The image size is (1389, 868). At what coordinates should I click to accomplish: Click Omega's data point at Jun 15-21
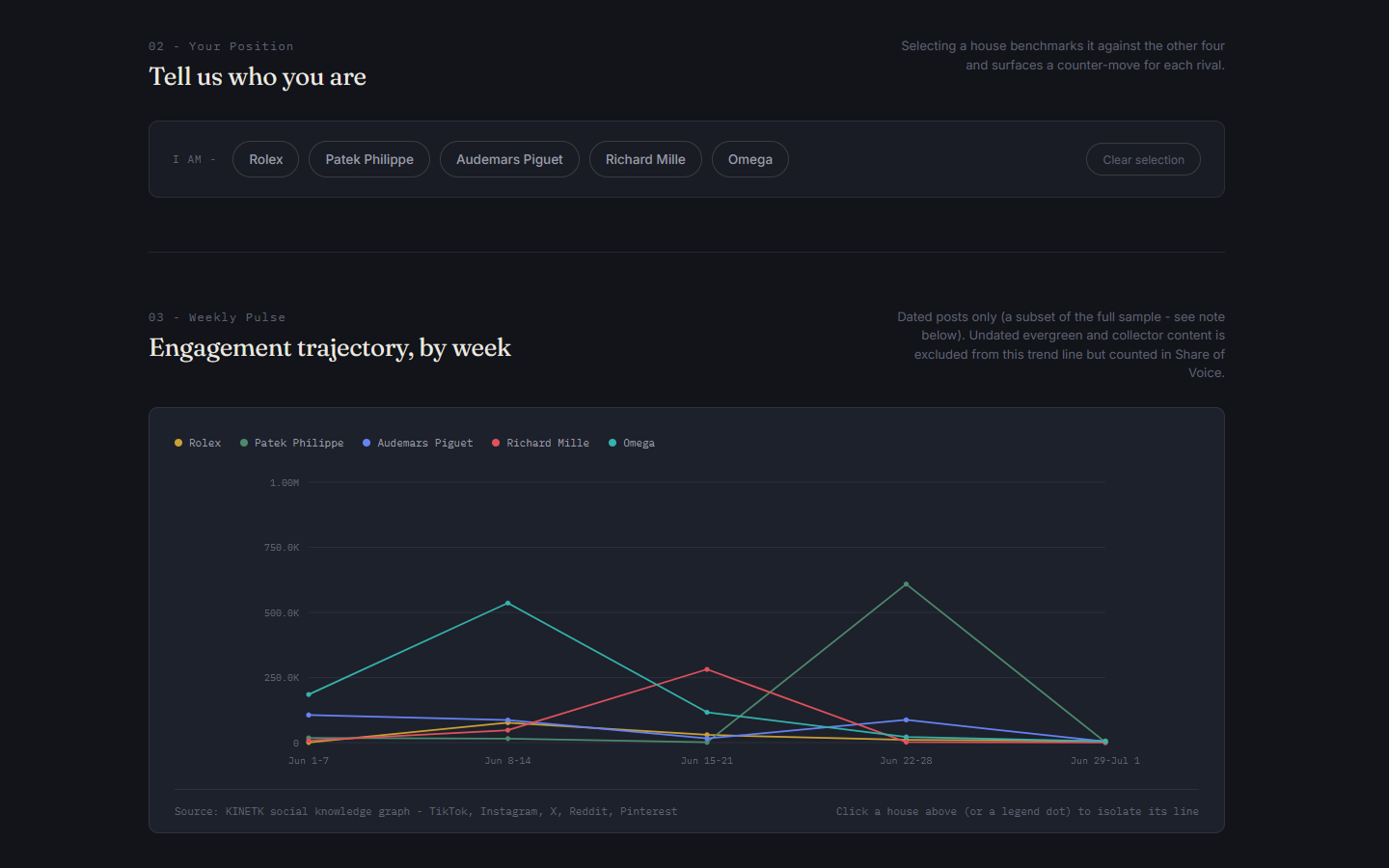[707, 713]
